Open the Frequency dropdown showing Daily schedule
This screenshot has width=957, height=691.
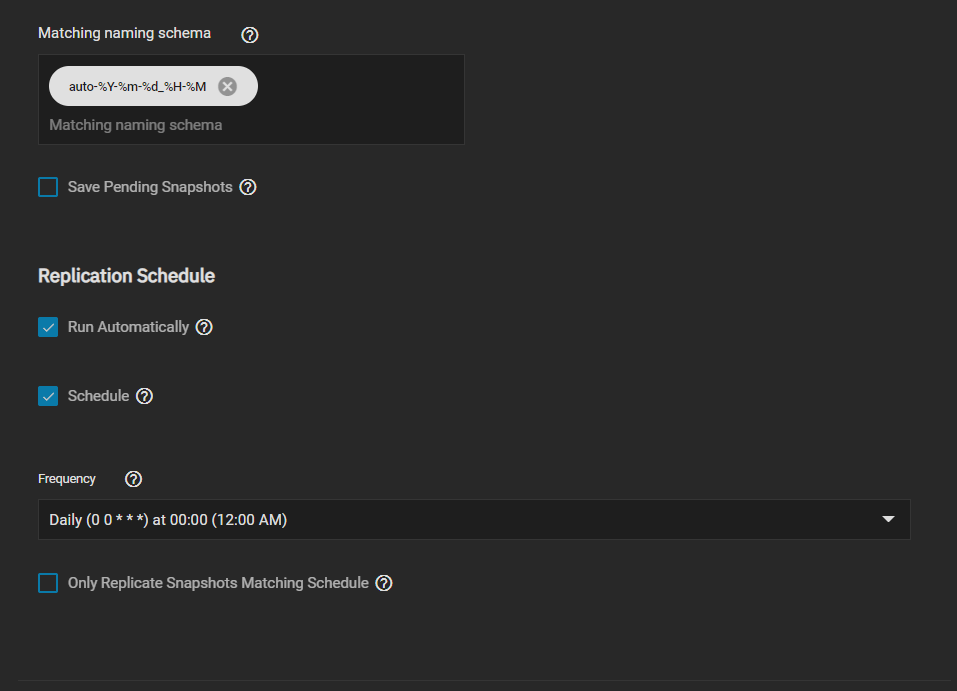point(460,520)
